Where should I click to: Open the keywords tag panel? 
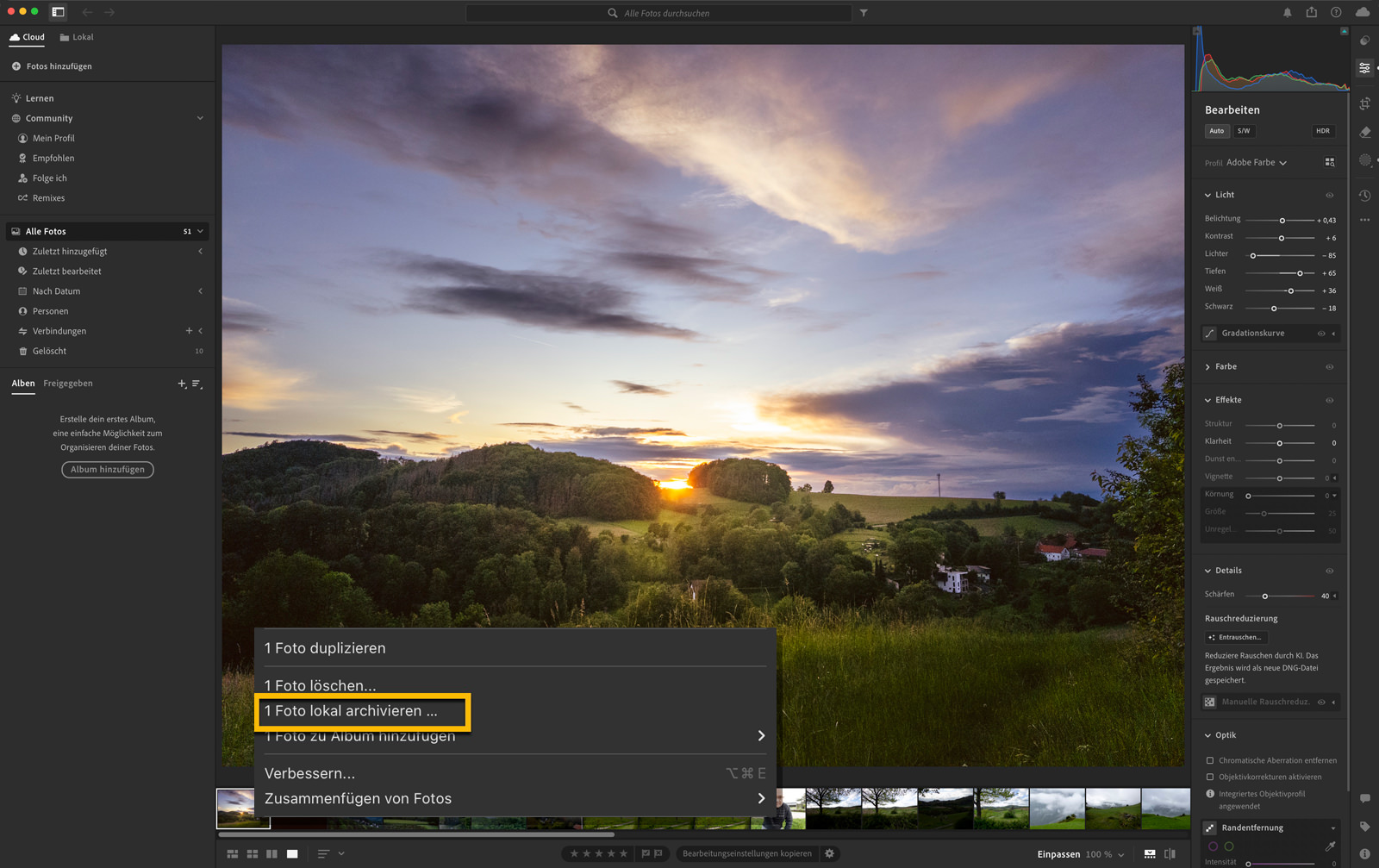click(1364, 827)
